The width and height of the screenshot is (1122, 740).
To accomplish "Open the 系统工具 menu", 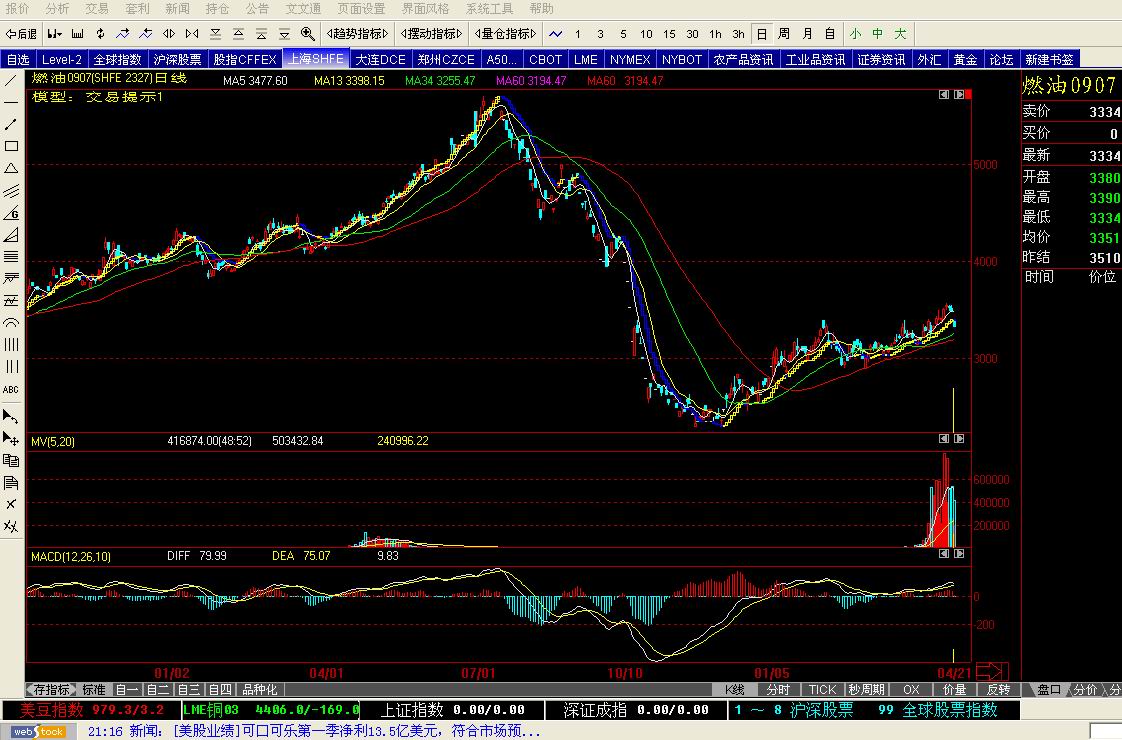I will [489, 9].
